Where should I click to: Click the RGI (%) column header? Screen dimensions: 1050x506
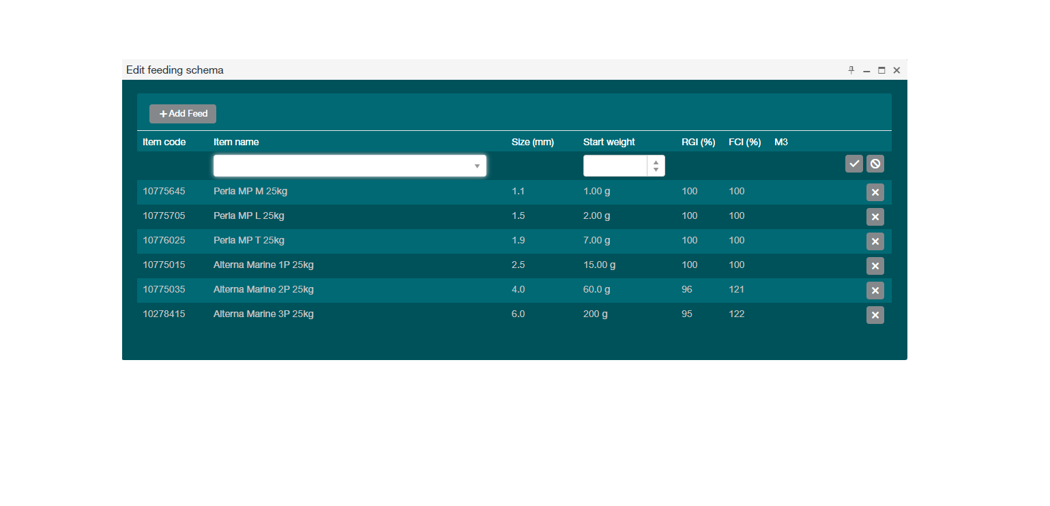coord(698,142)
